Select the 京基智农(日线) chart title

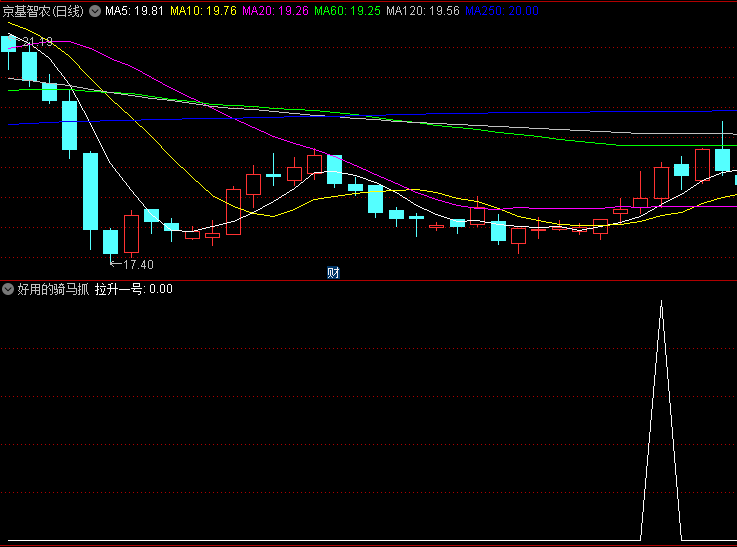point(43,11)
